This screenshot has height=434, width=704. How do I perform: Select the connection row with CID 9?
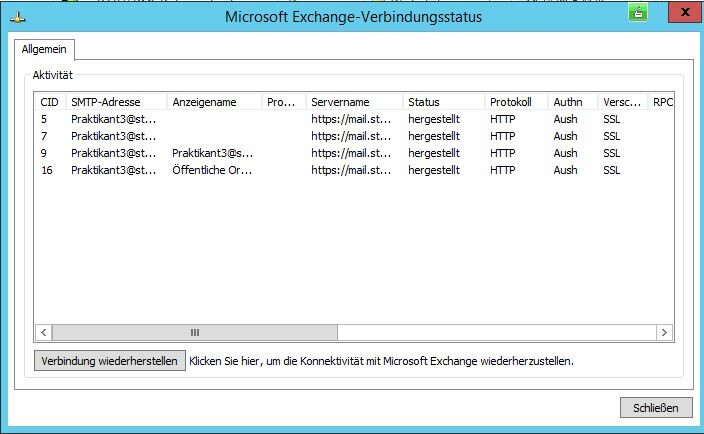pos(354,153)
